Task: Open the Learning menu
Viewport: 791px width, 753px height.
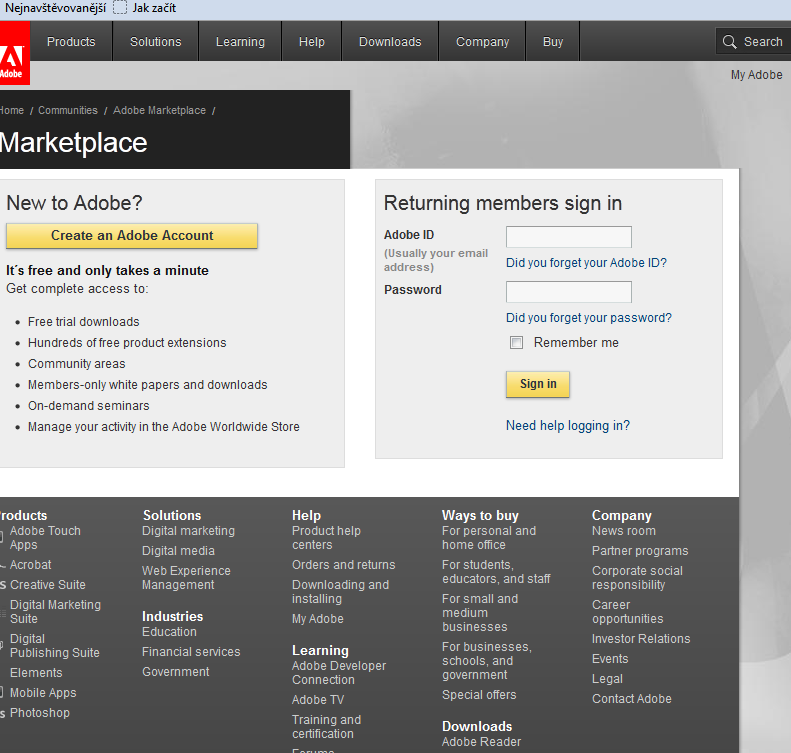Action: [x=240, y=41]
